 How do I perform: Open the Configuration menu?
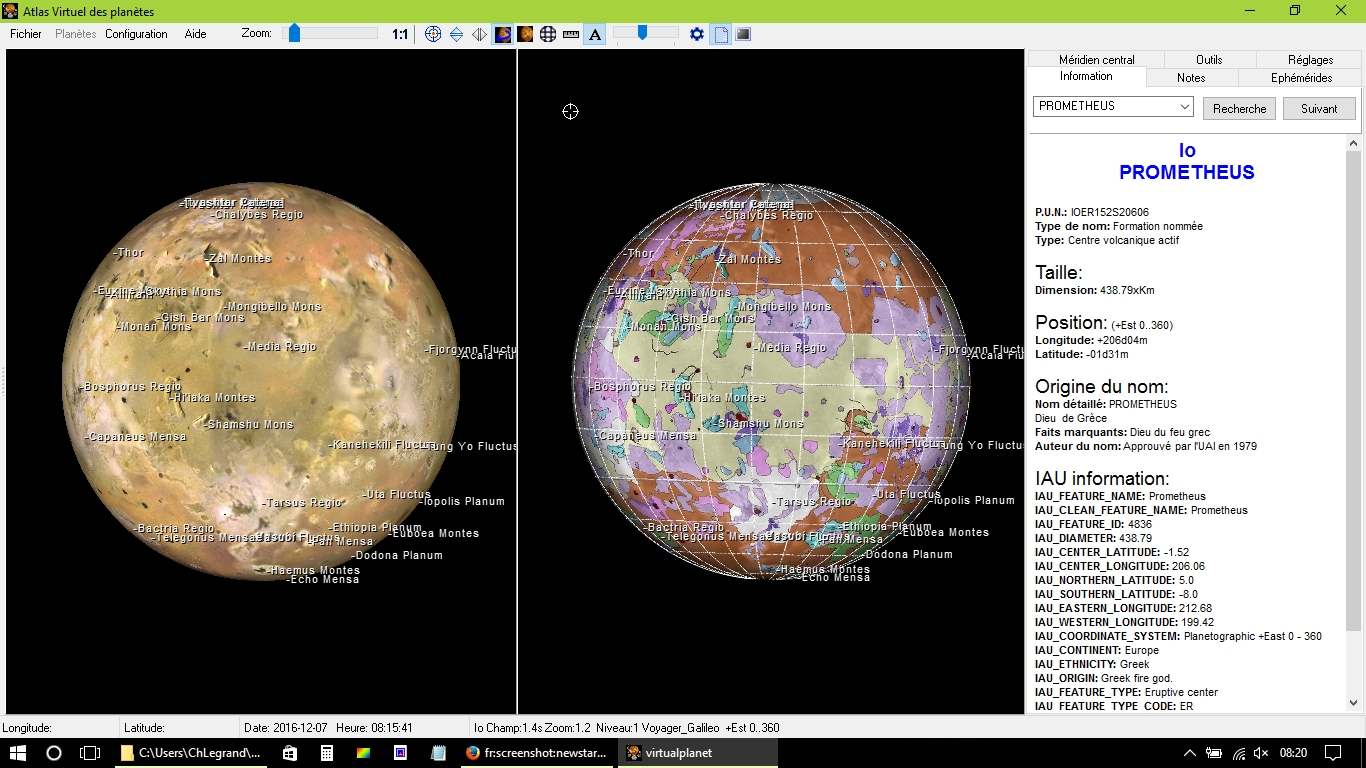tap(136, 34)
